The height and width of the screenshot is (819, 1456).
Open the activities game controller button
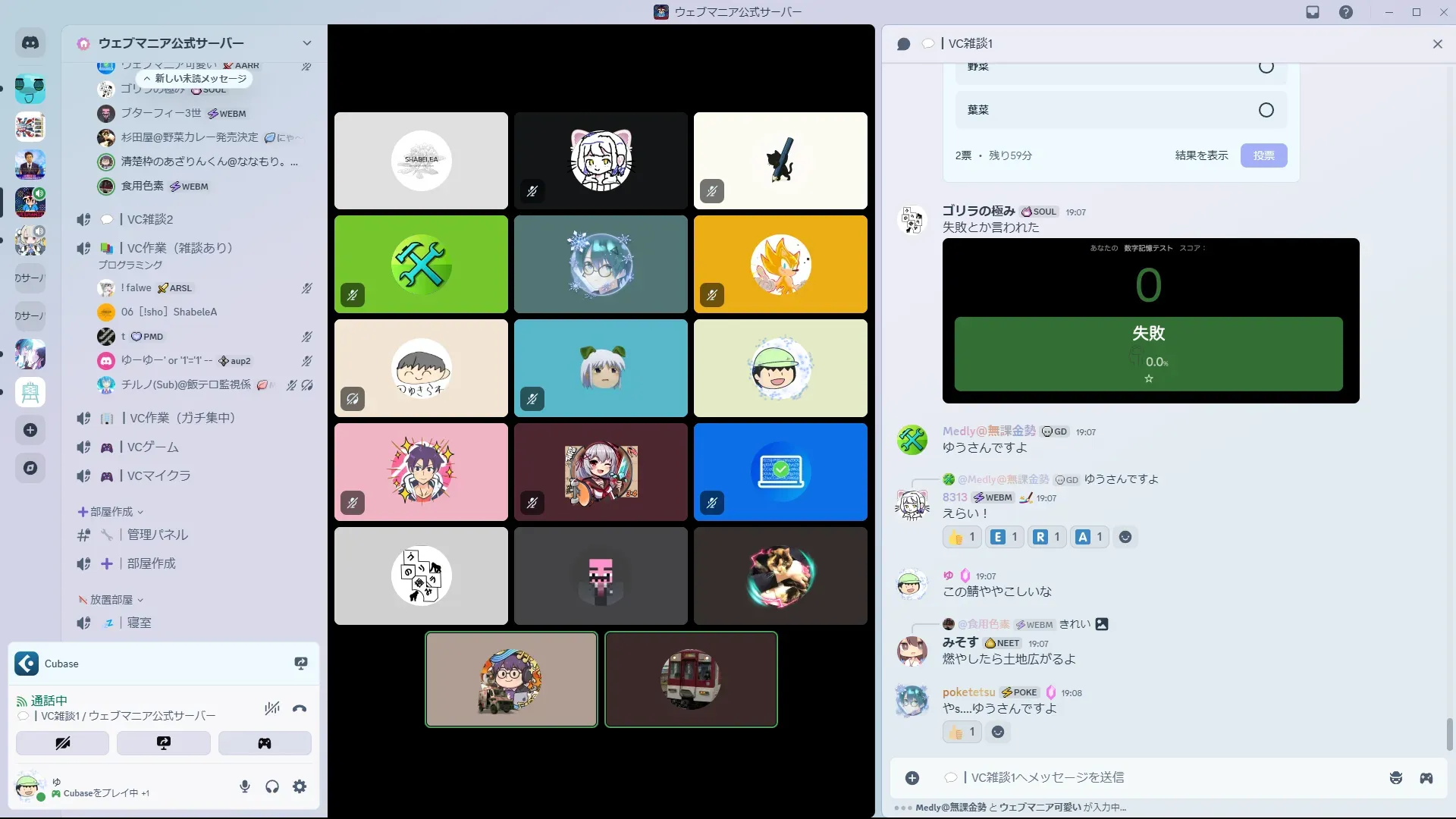tap(265, 743)
